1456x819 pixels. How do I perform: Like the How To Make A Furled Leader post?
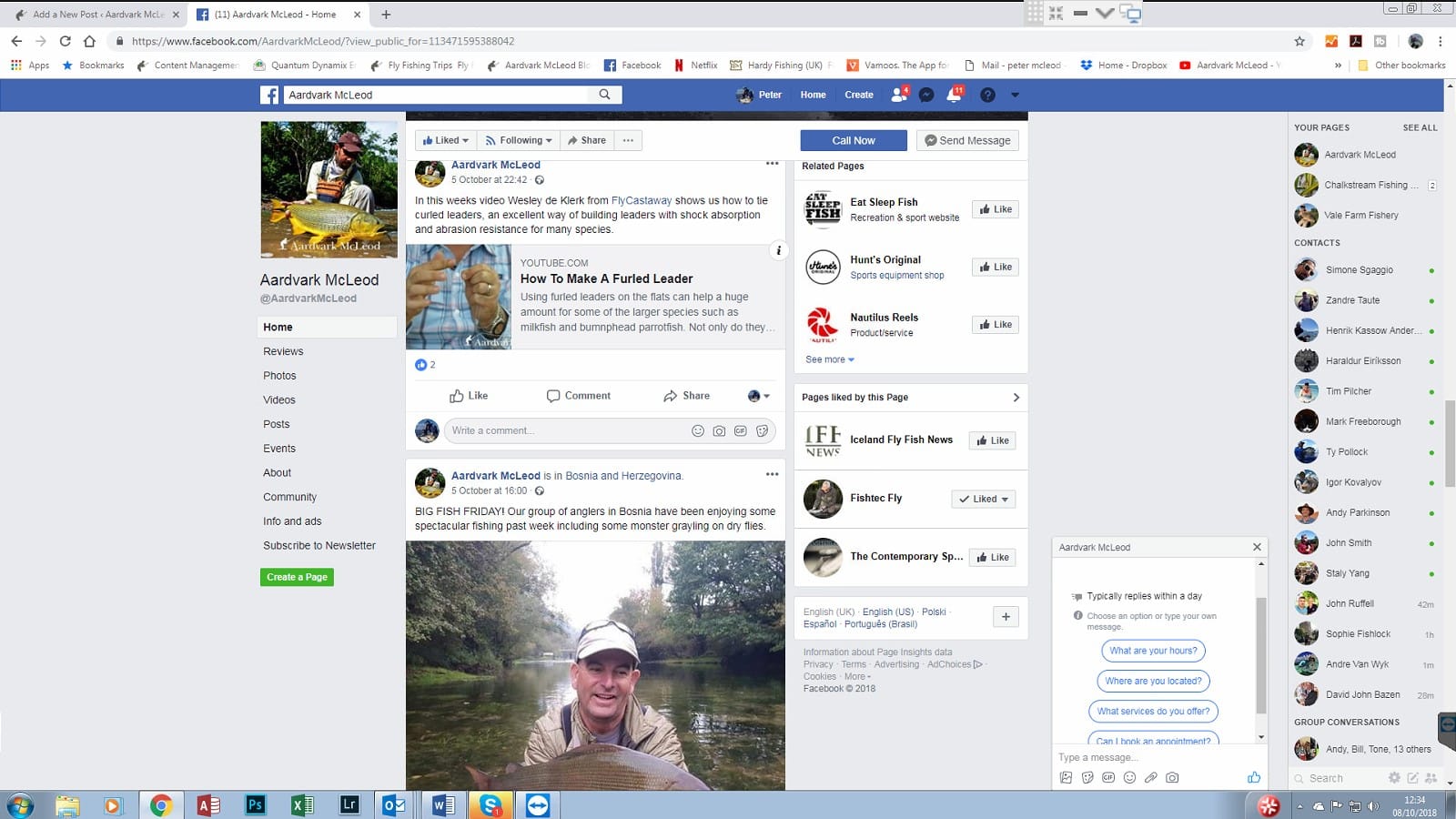coord(469,396)
